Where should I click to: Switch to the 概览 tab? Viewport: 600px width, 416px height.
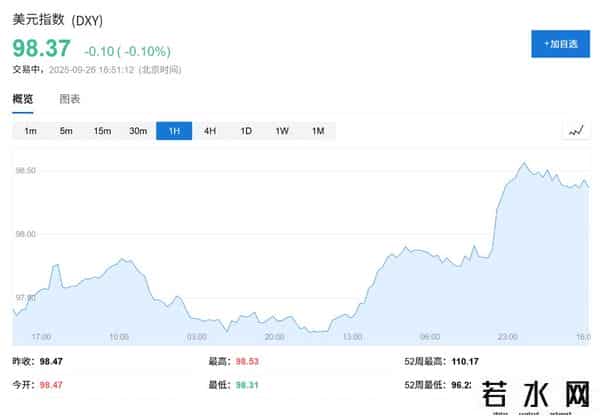(23, 99)
